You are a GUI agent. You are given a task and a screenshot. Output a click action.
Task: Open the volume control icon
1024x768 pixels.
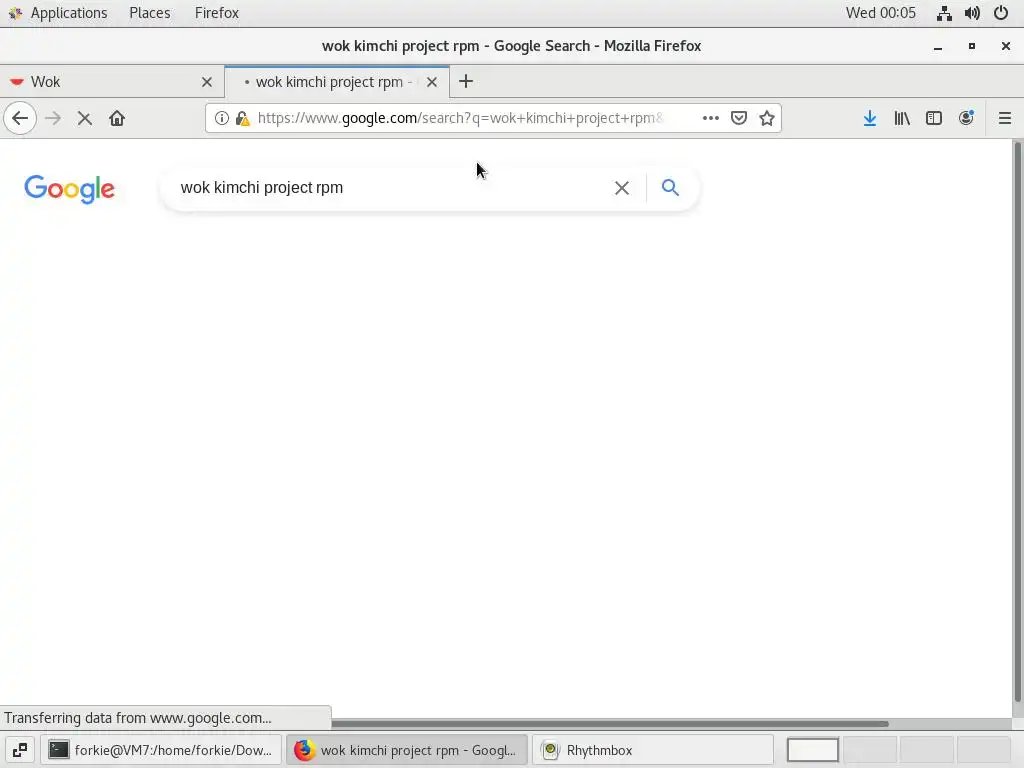click(972, 13)
